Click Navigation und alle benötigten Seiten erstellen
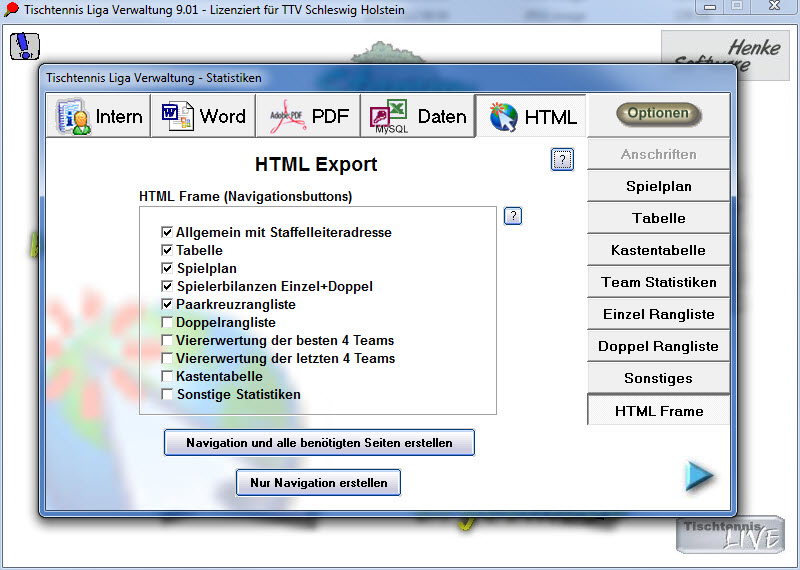The image size is (800, 570). coord(319,442)
